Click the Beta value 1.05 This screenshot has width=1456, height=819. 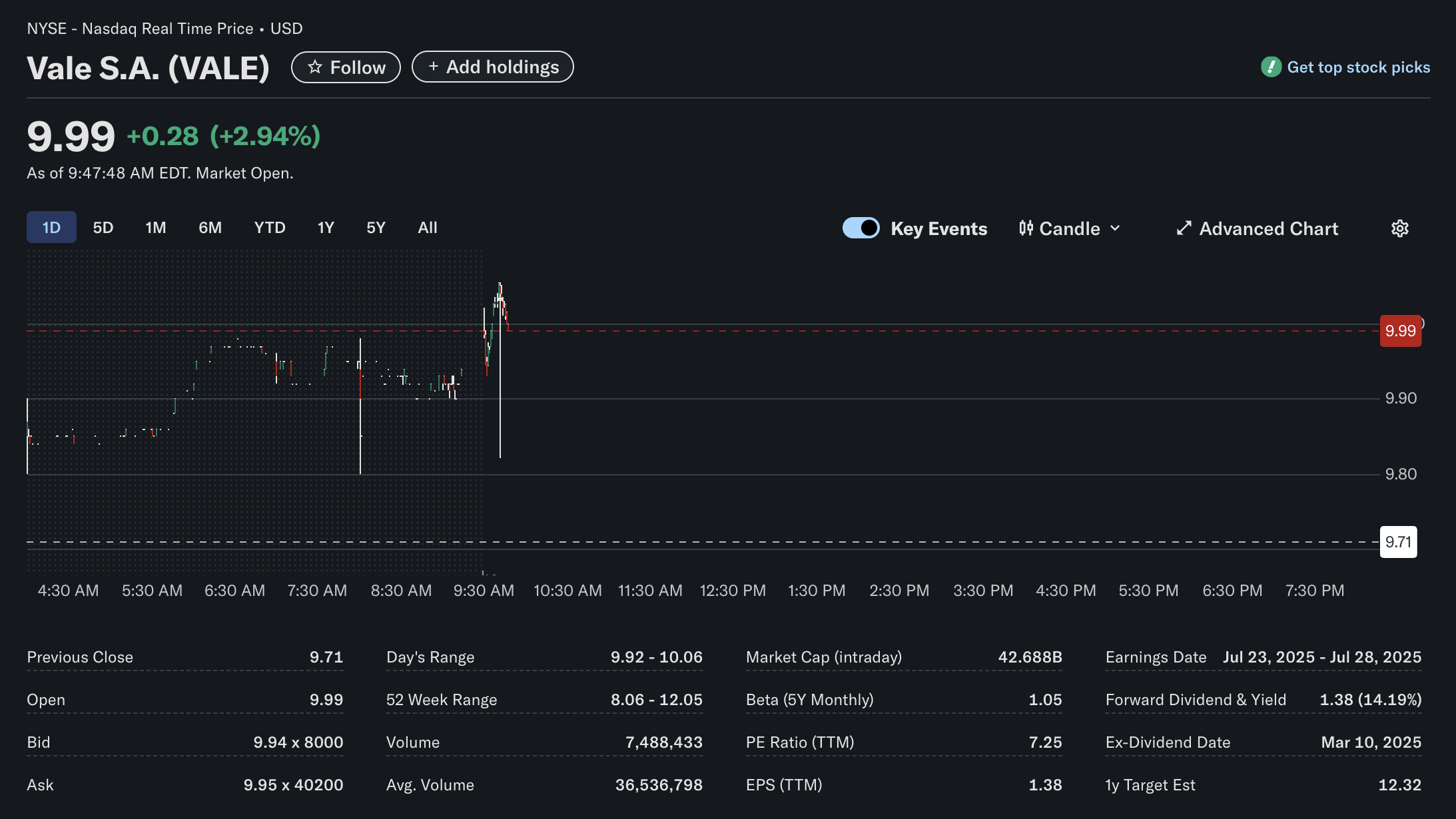pos(1046,700)
